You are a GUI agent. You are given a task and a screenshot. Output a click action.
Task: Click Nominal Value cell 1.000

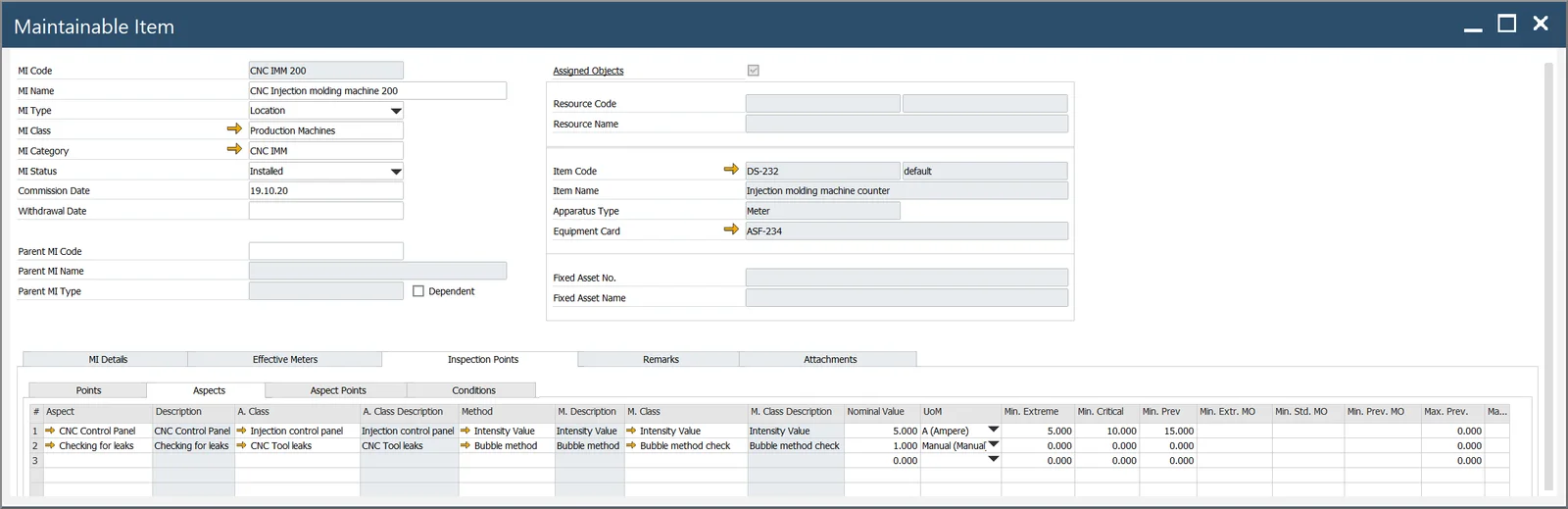(x=882, y=445)
